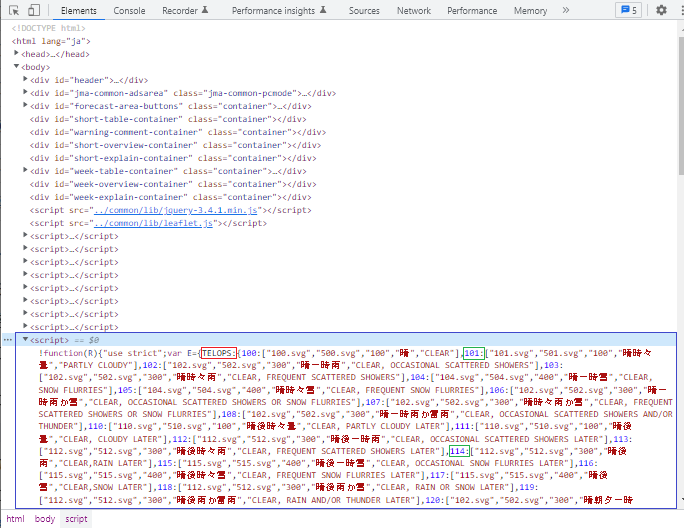
Task: Open the issues counter badge showing 5
Action: (629, 10)
